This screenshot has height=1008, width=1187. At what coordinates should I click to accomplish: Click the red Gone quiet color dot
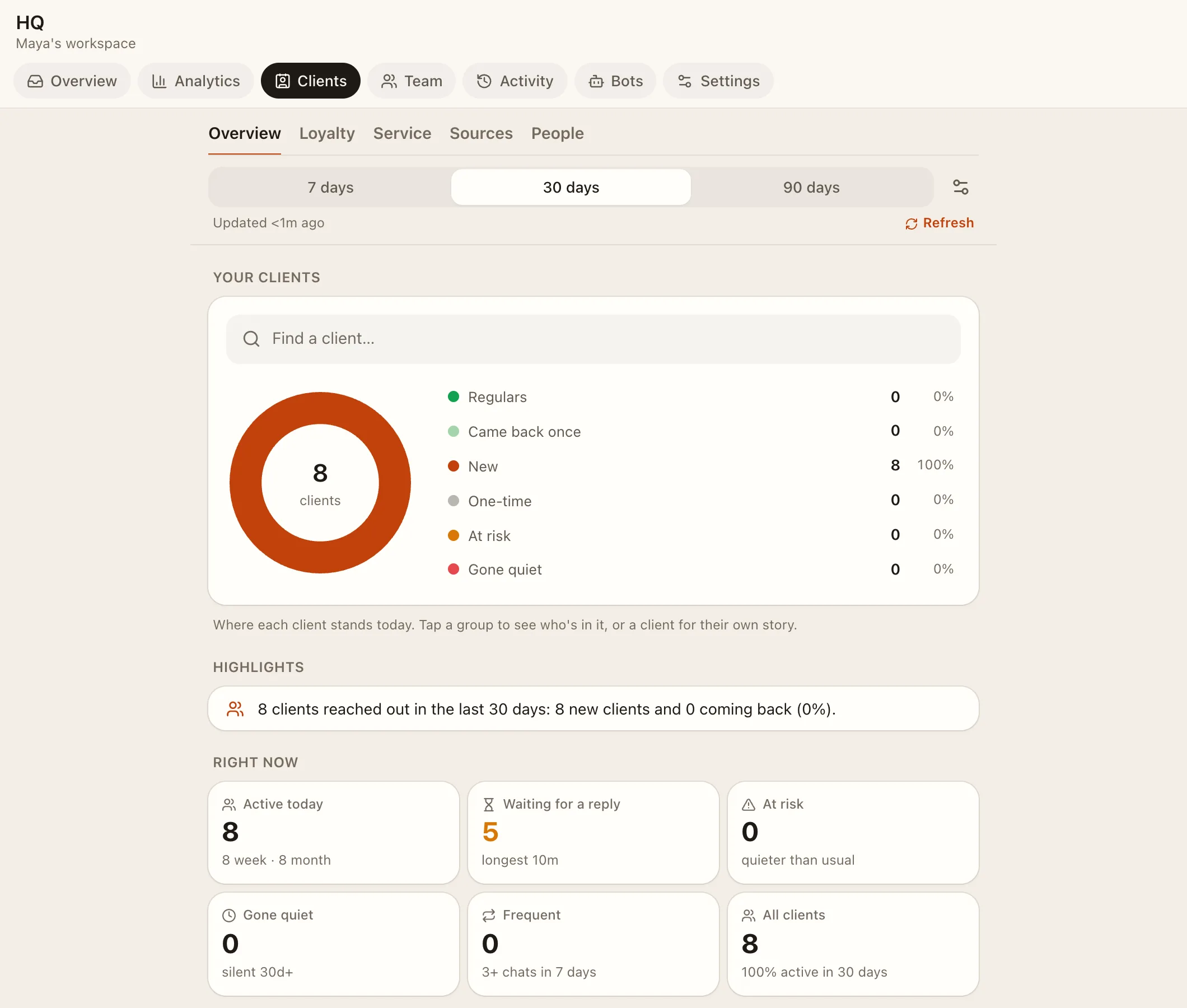point(454,569)
